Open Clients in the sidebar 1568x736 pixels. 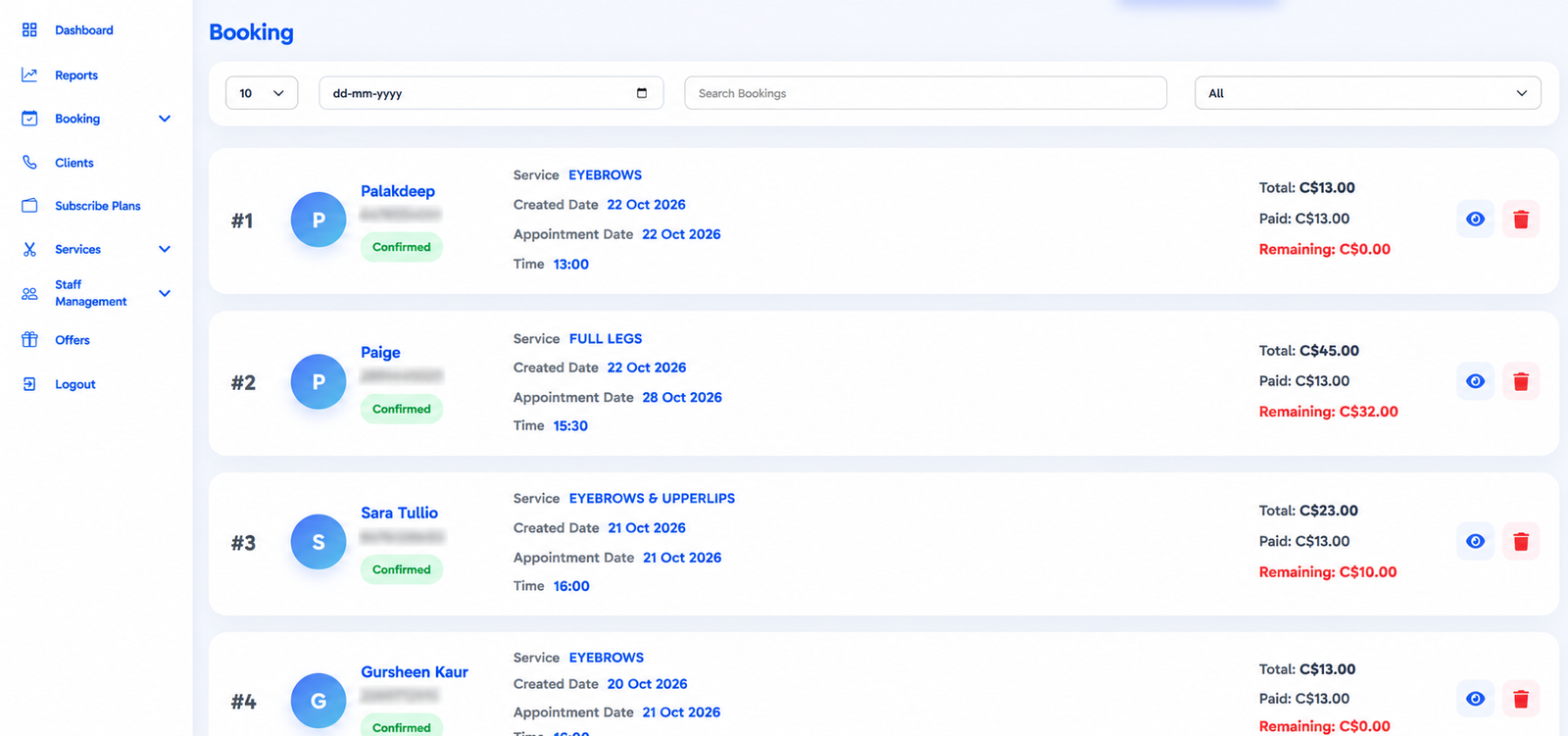coord(74,163)
